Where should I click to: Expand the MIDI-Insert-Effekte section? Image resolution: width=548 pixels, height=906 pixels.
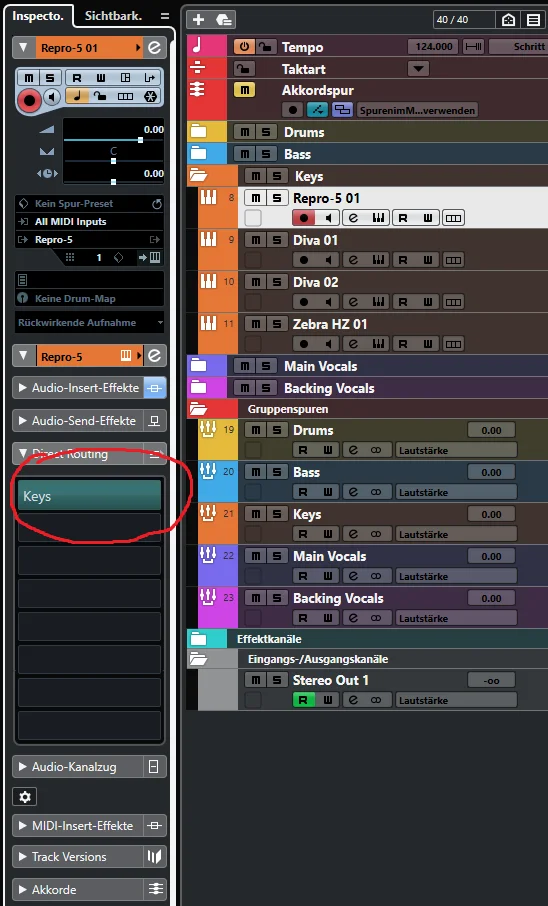(x=23, y=826)
